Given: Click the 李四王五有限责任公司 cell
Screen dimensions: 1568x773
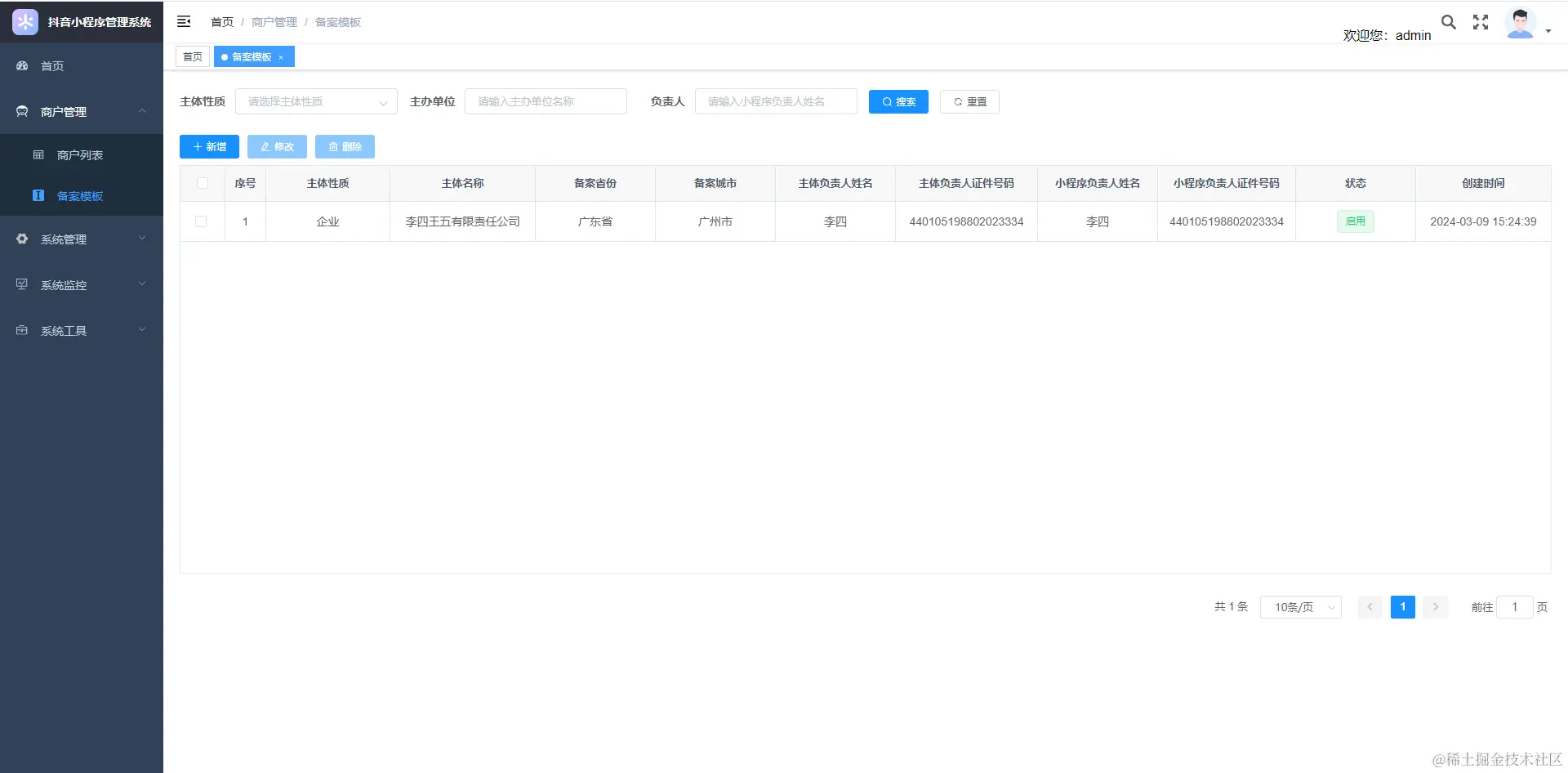Looking at the screenshot, I should pyautogui.click(x=462, y=221).
